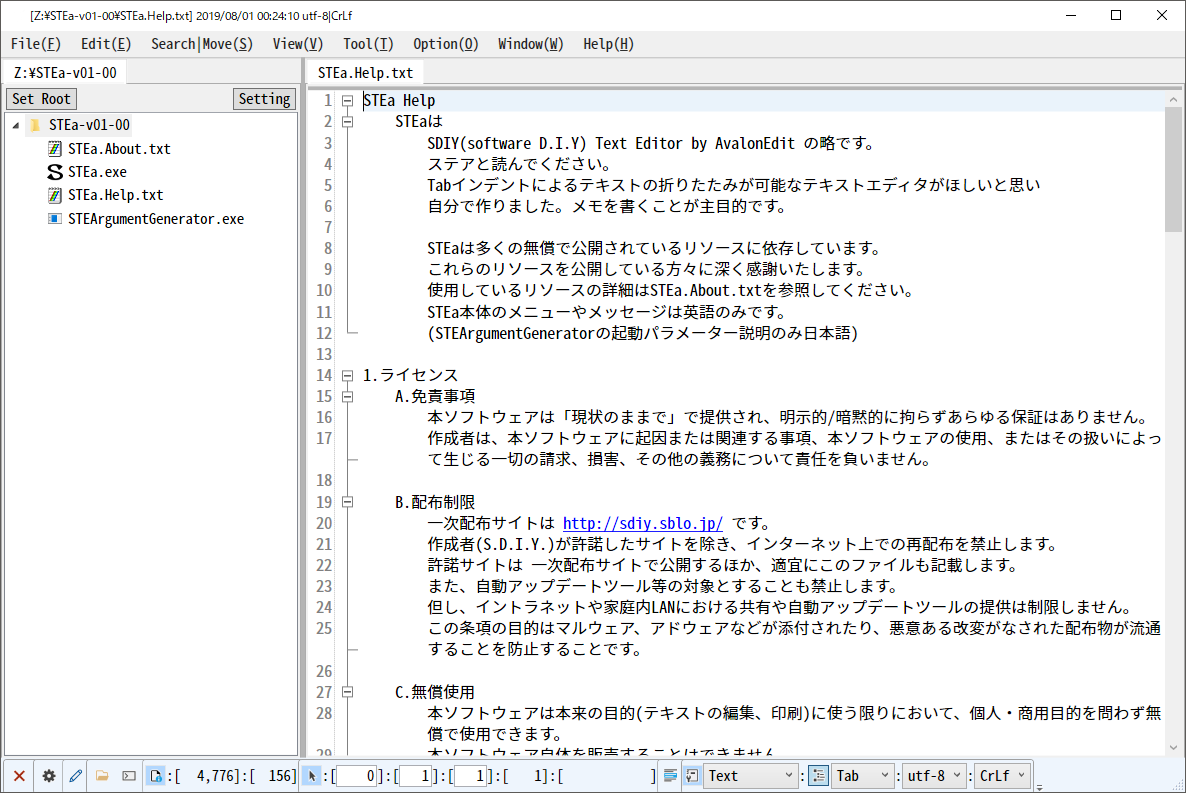
Task: Select the Z:¥STEa-v01-00 folder tab
Action: [x=65, y=73]
